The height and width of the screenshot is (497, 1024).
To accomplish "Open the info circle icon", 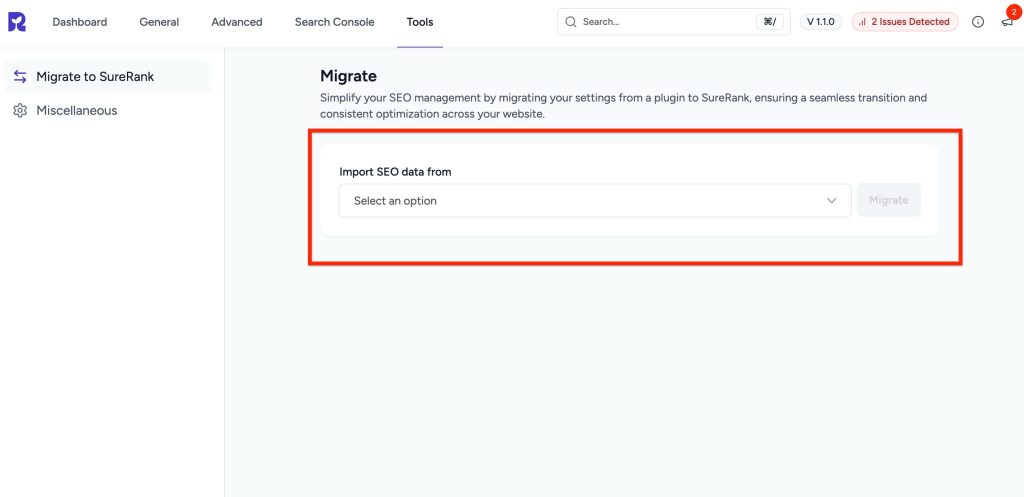I will [x=978, y=22].
